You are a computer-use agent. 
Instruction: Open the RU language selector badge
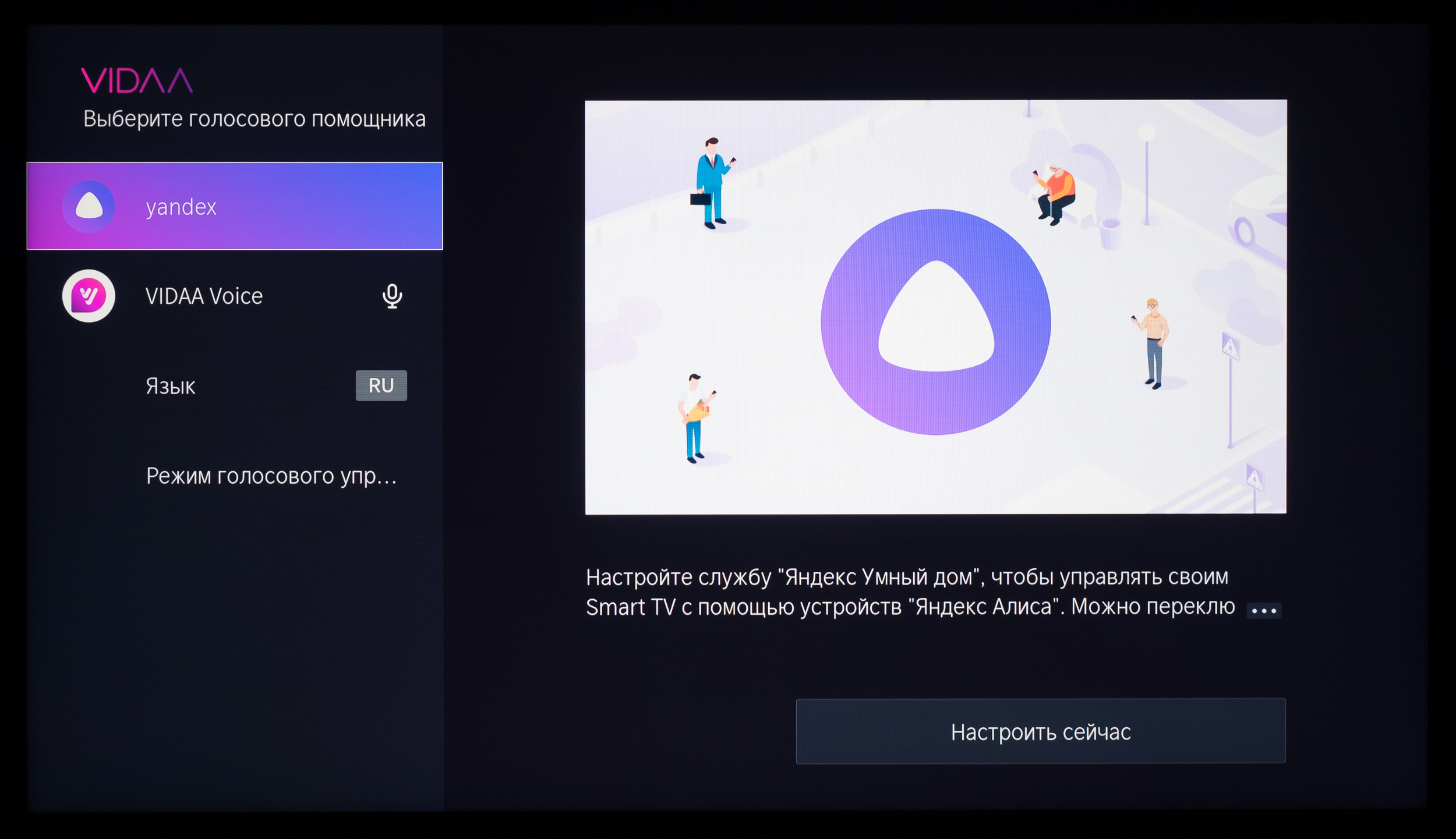pyautogui.click(x=381, y=385)
